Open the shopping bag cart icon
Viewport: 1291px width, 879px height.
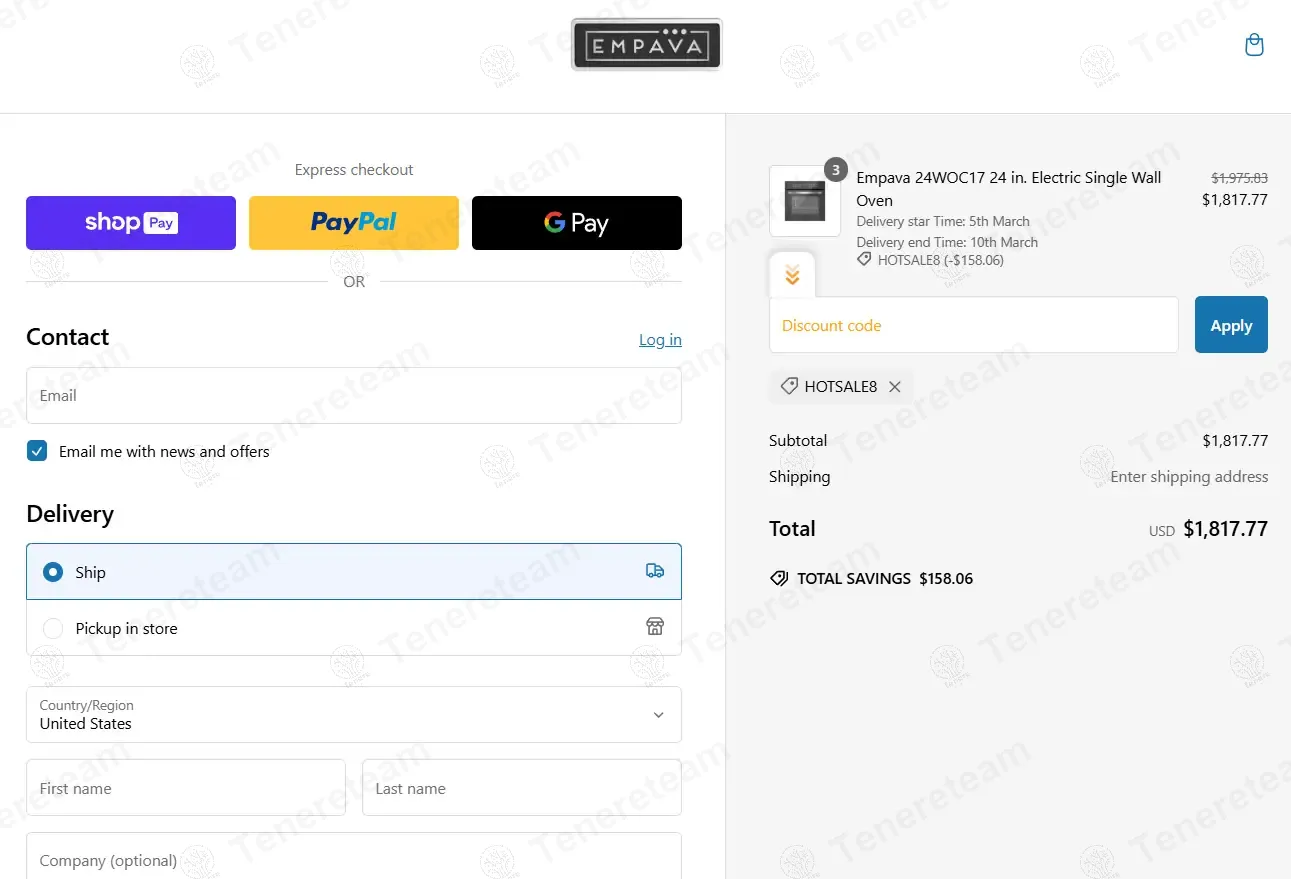pos(1254,45)
